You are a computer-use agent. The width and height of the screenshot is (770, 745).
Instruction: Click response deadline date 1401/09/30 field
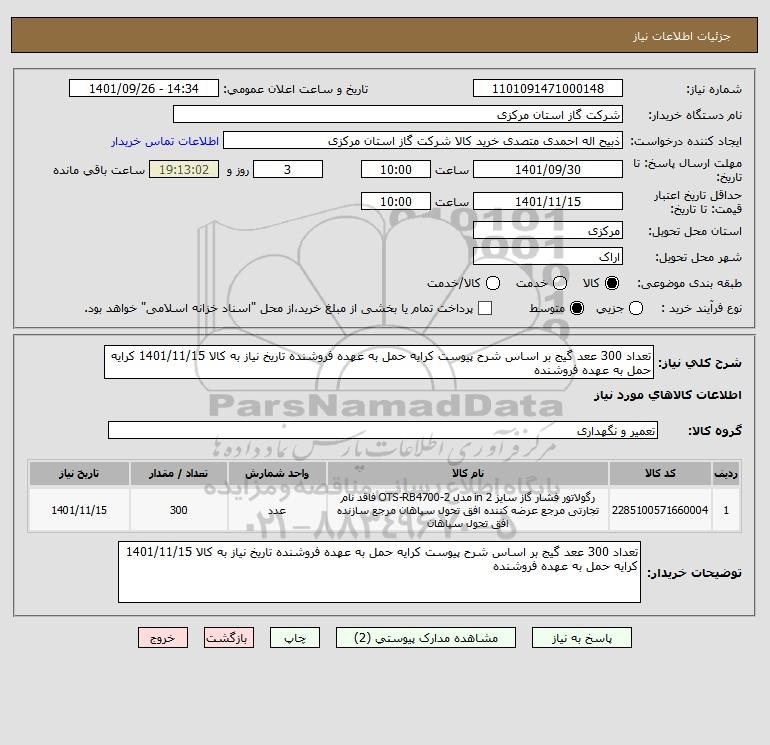(548, 169)
